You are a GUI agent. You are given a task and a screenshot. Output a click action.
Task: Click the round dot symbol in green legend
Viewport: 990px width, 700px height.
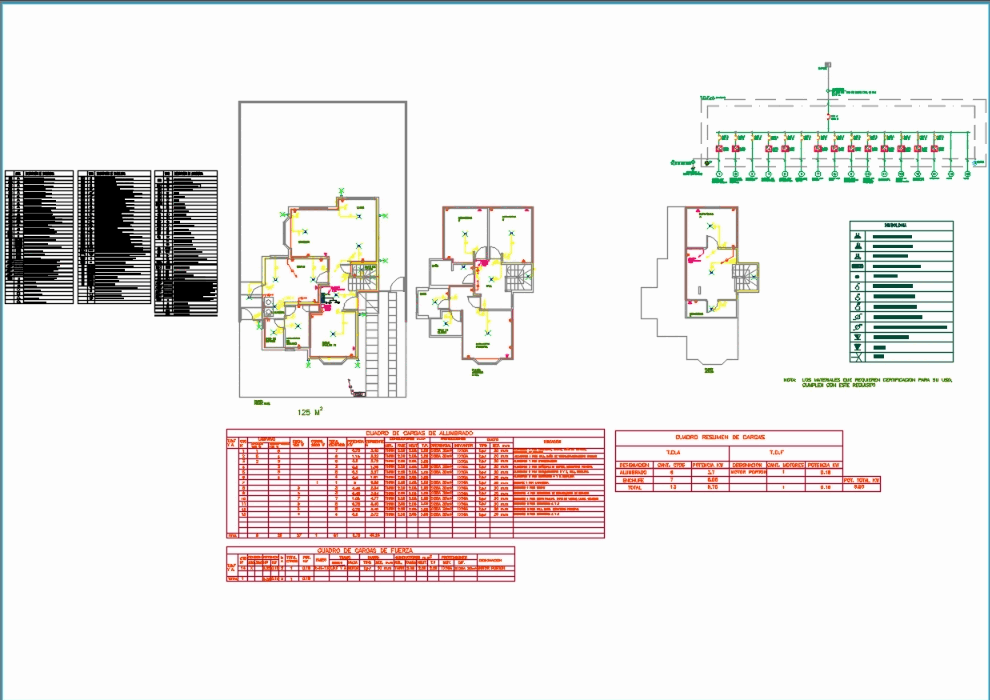click(858, 277)
